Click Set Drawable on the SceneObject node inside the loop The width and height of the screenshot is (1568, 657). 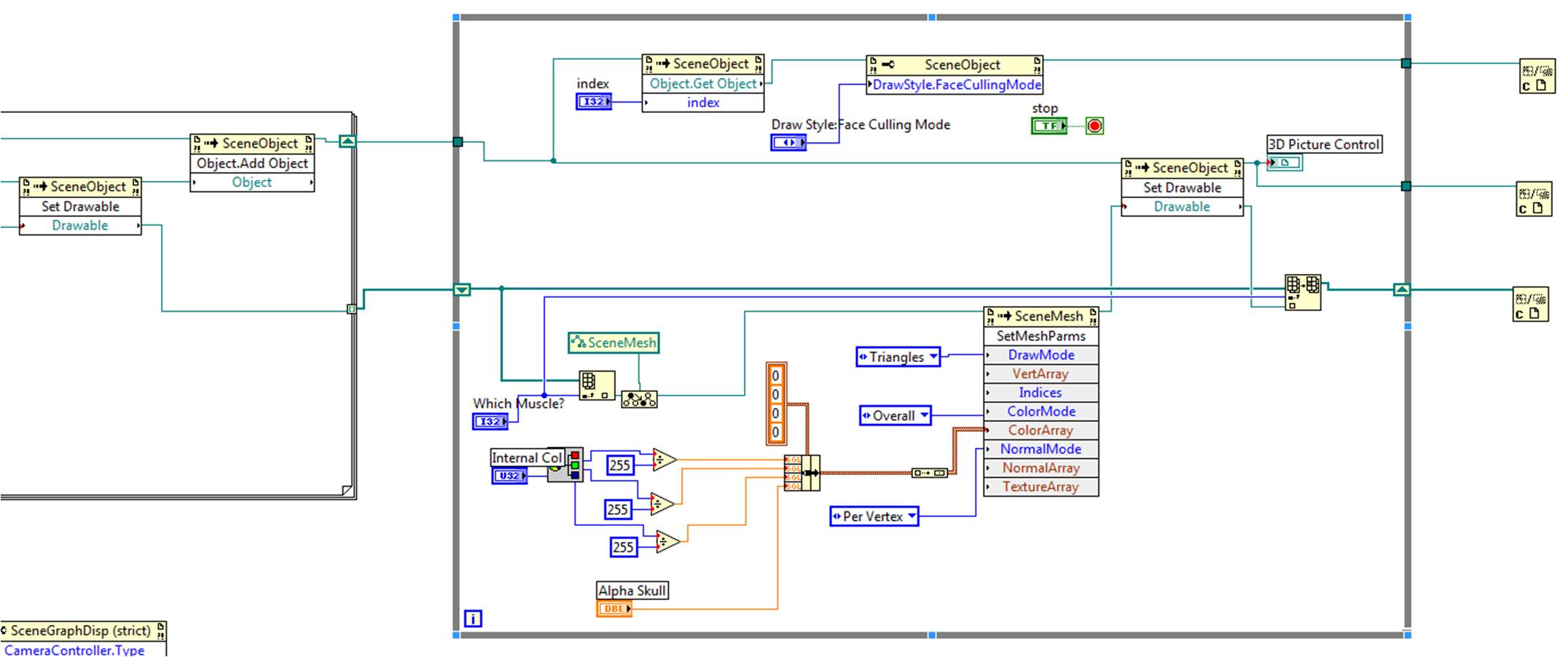click(1182, 187)
